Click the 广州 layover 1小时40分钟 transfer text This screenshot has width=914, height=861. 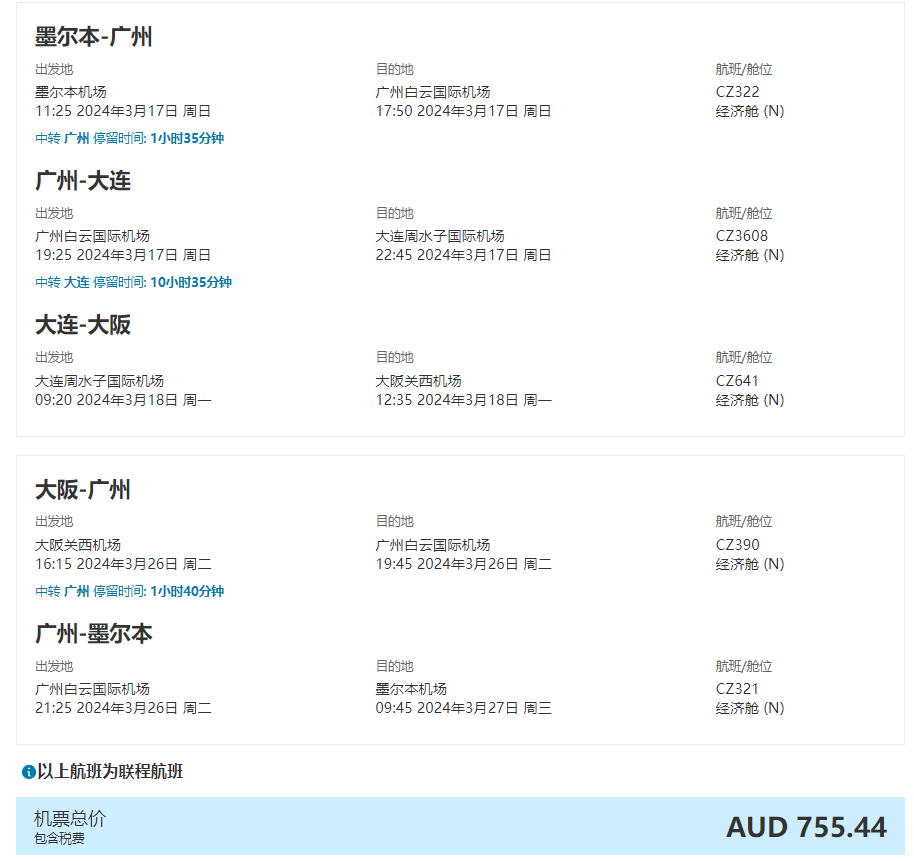pyautogui.click(x=129, y=591)
